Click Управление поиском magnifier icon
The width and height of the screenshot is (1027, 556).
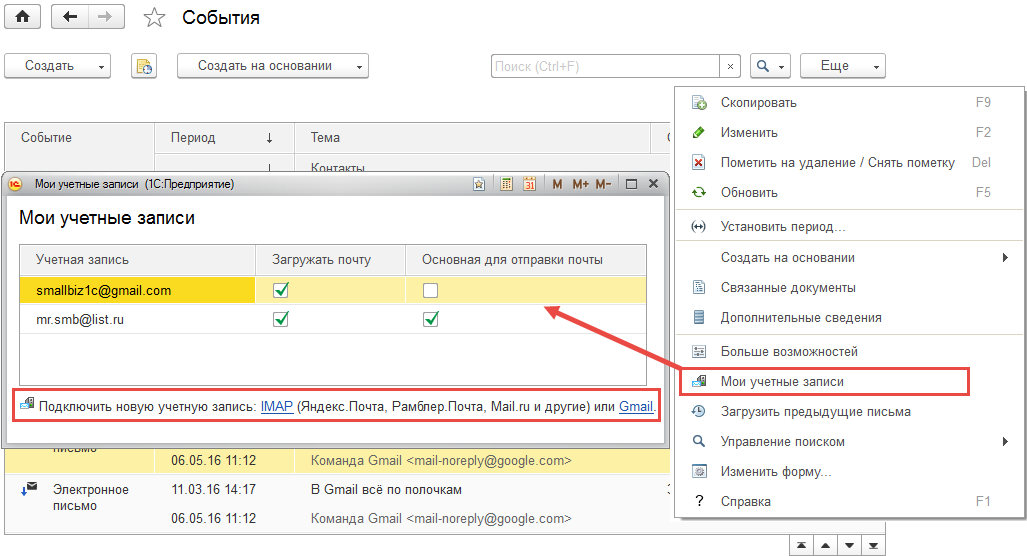click(699, 441)
